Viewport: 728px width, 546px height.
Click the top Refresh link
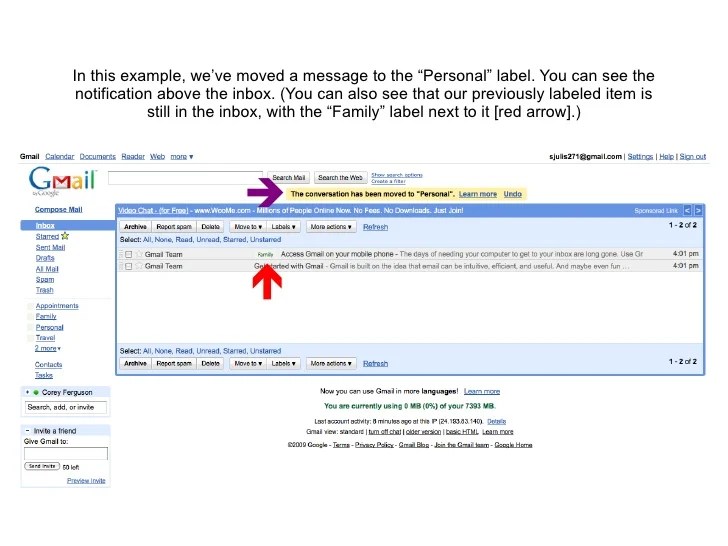(375, 227)
